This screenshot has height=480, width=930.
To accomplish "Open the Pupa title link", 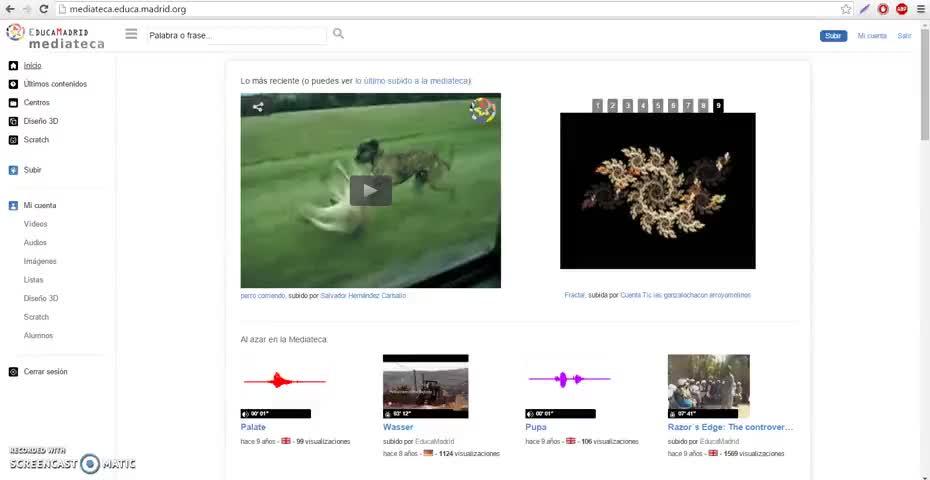I will point(536,427).
